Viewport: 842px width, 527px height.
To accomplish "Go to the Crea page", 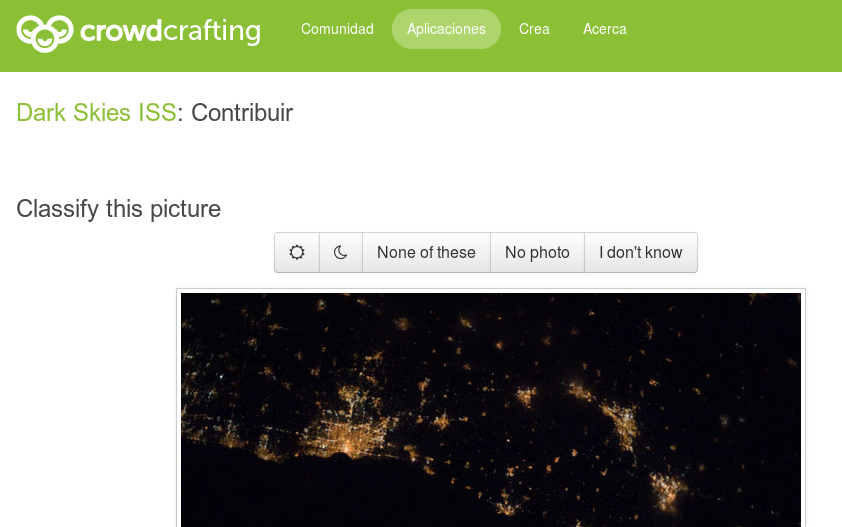I will pos(534,29).
